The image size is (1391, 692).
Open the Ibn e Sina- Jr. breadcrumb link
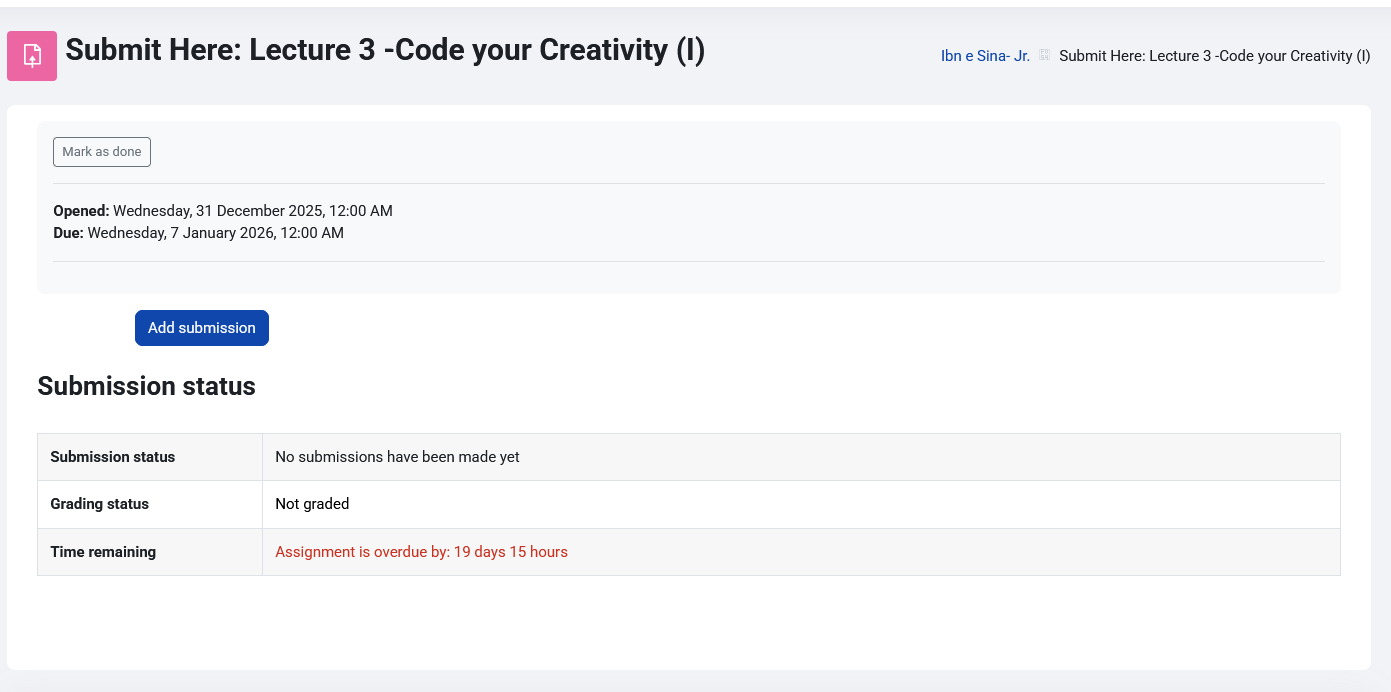985,56
